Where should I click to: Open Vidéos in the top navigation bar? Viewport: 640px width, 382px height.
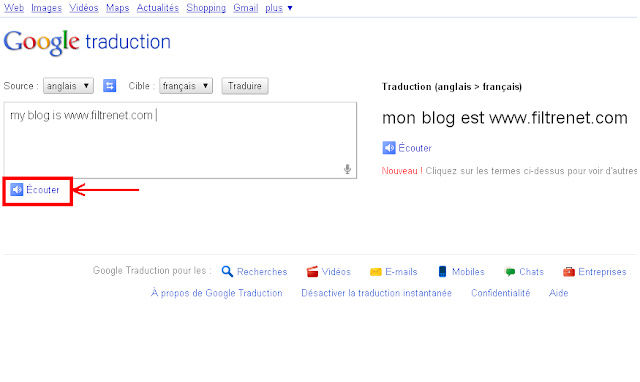click(x=84, y=8)
